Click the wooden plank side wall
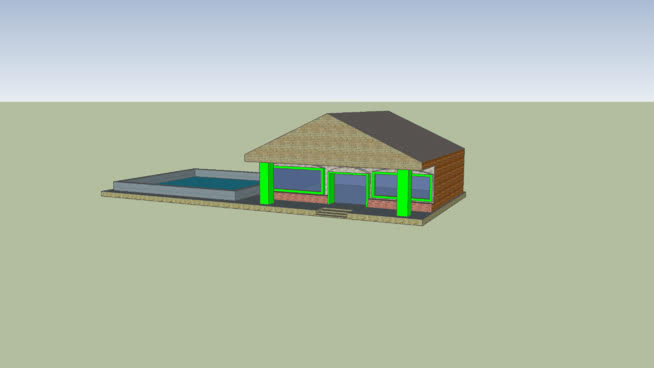 (x=450, y=179)
